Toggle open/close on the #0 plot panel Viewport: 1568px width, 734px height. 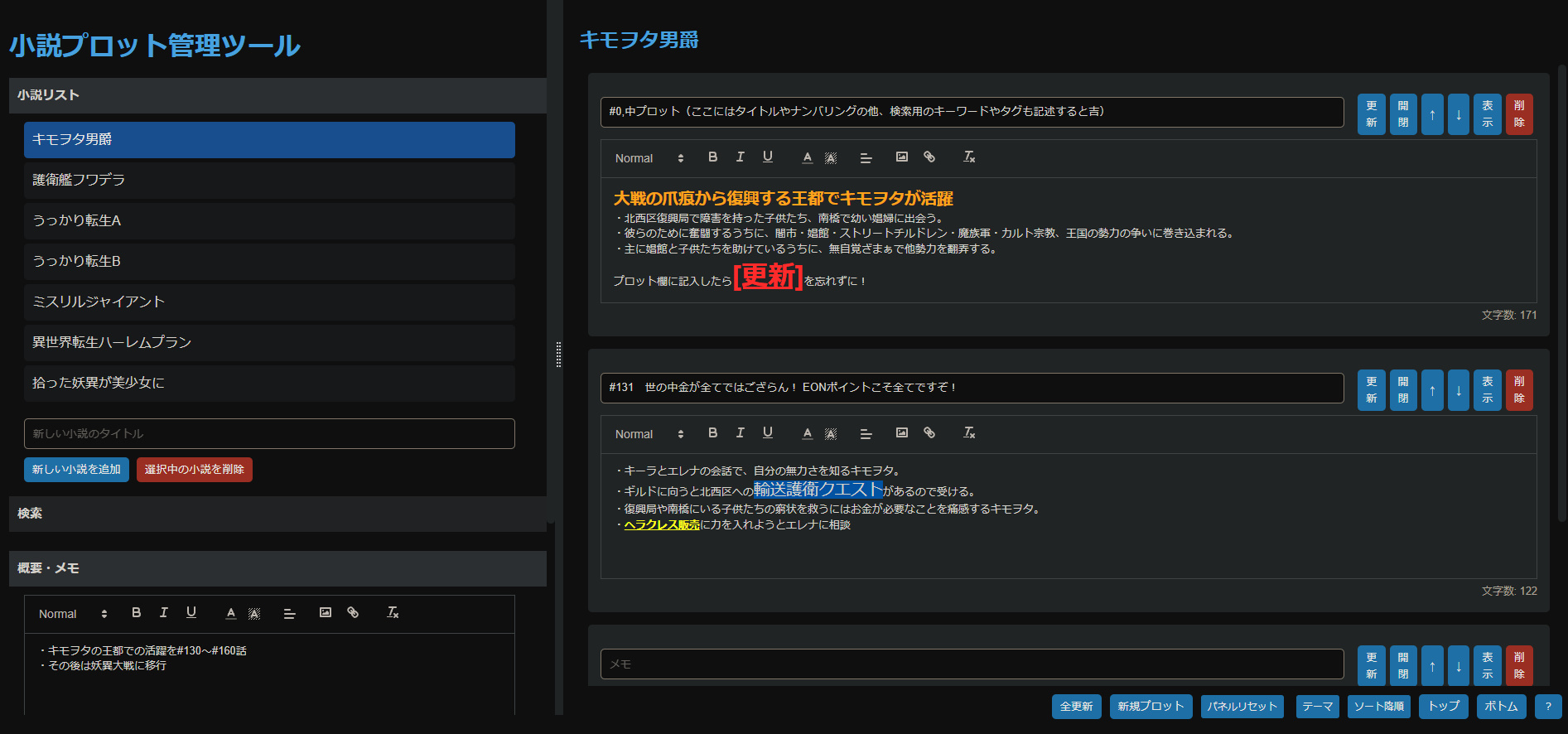pyautogui.click(x=1403, y=114)
